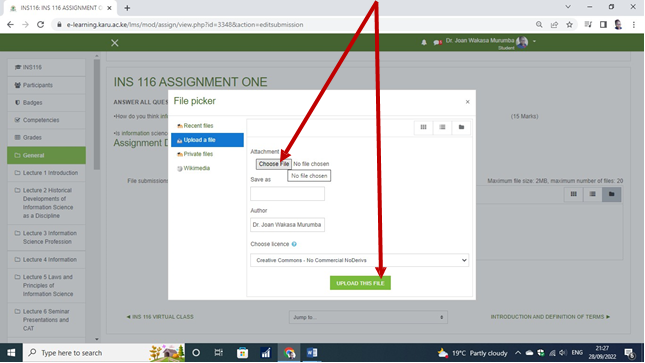Click the Choose File button

(x=274, y=164)
